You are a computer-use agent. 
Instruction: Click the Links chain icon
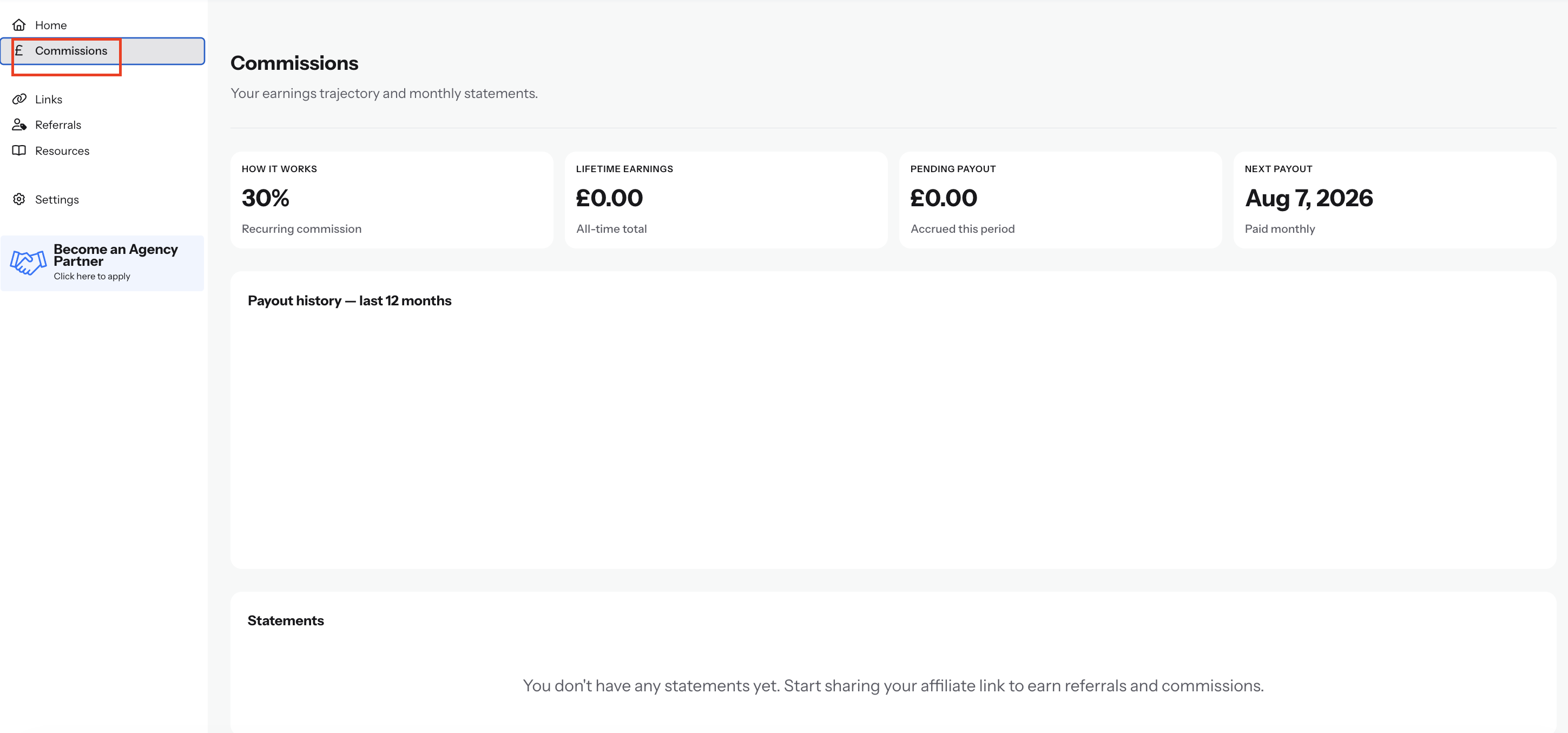19,99
